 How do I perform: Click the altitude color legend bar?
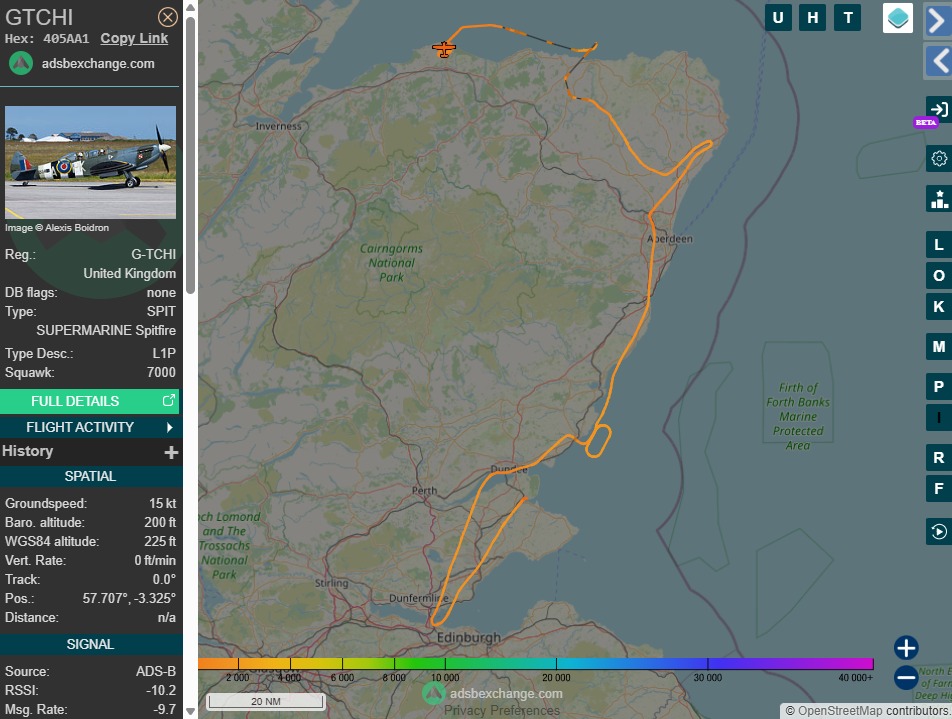click(x=535, y=663)
